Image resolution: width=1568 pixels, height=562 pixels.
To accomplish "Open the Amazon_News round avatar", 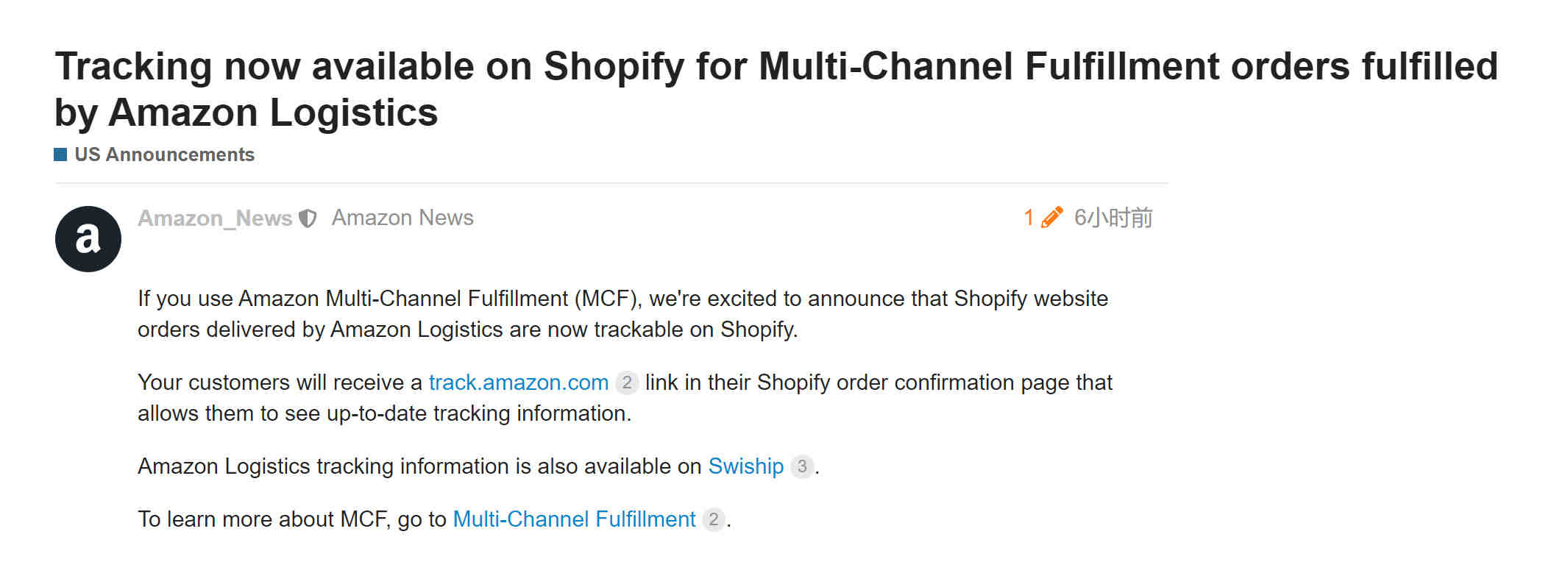I will (88, 239).
